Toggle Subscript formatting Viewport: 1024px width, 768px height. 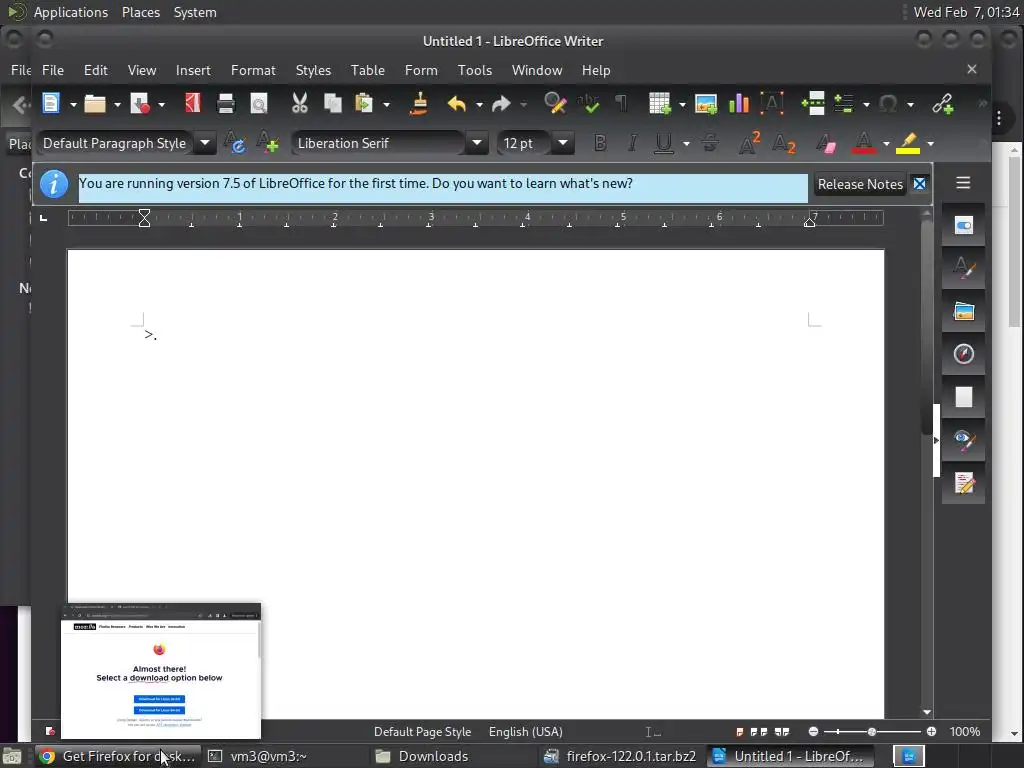[783, 143]
